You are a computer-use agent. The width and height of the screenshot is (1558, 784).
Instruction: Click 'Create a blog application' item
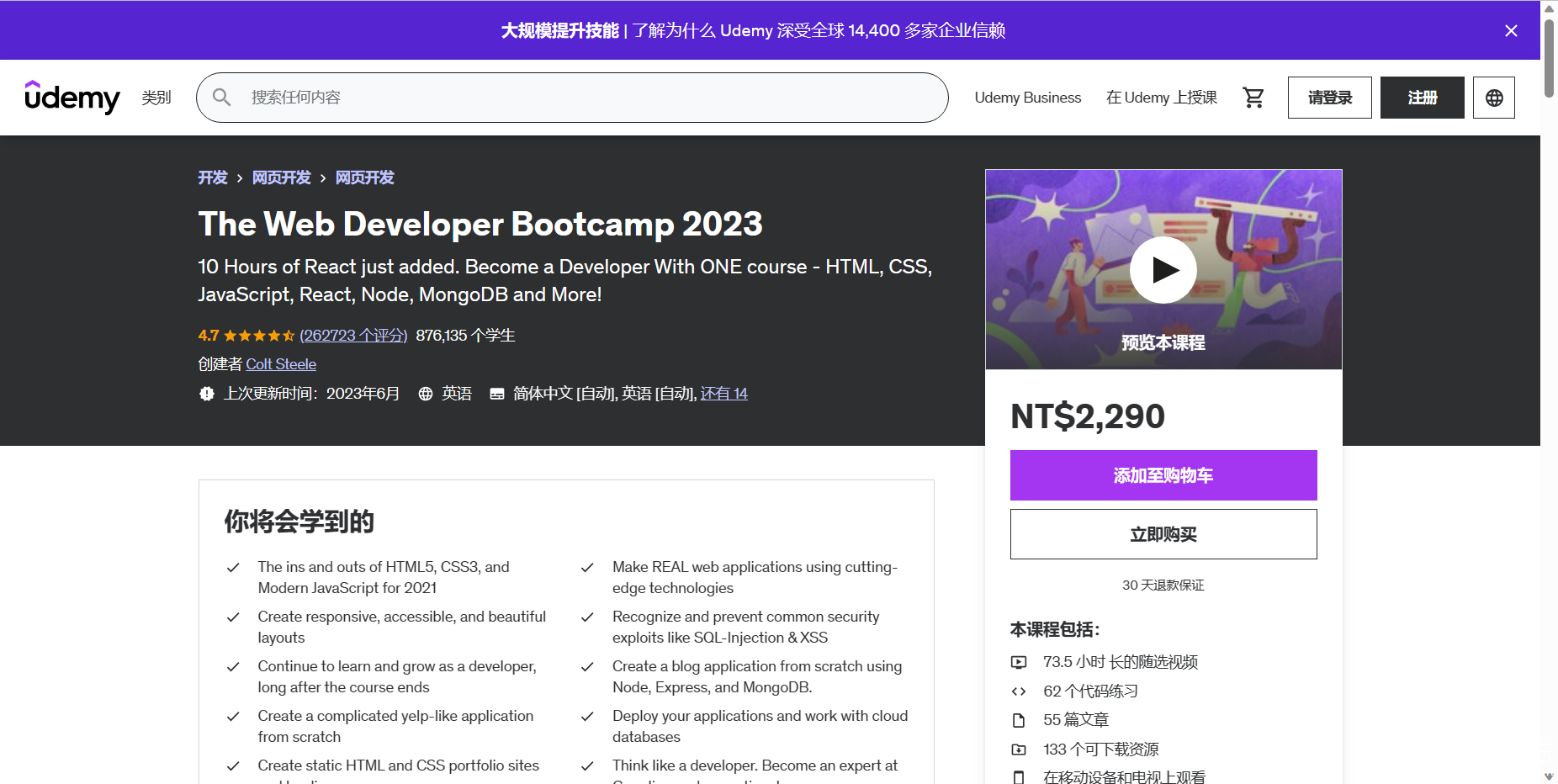[x=757, y=676]
